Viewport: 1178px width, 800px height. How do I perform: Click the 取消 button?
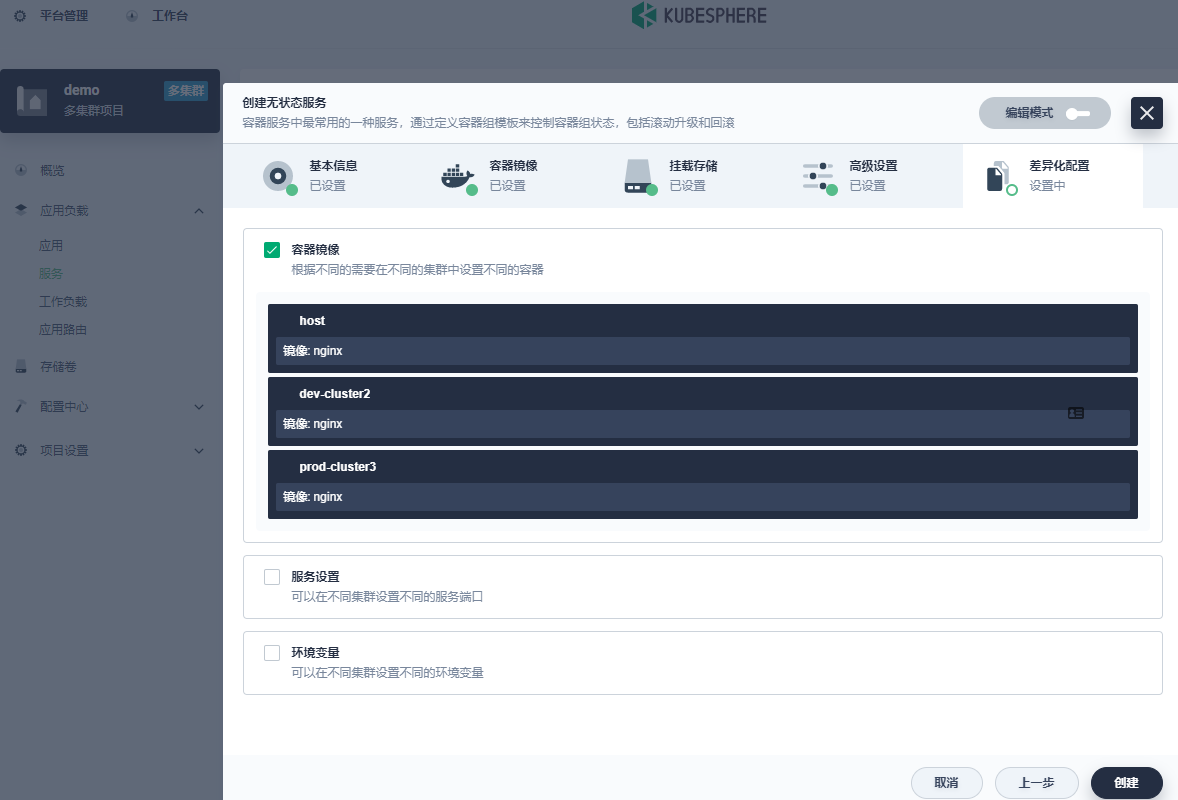[x=947, y=783]
